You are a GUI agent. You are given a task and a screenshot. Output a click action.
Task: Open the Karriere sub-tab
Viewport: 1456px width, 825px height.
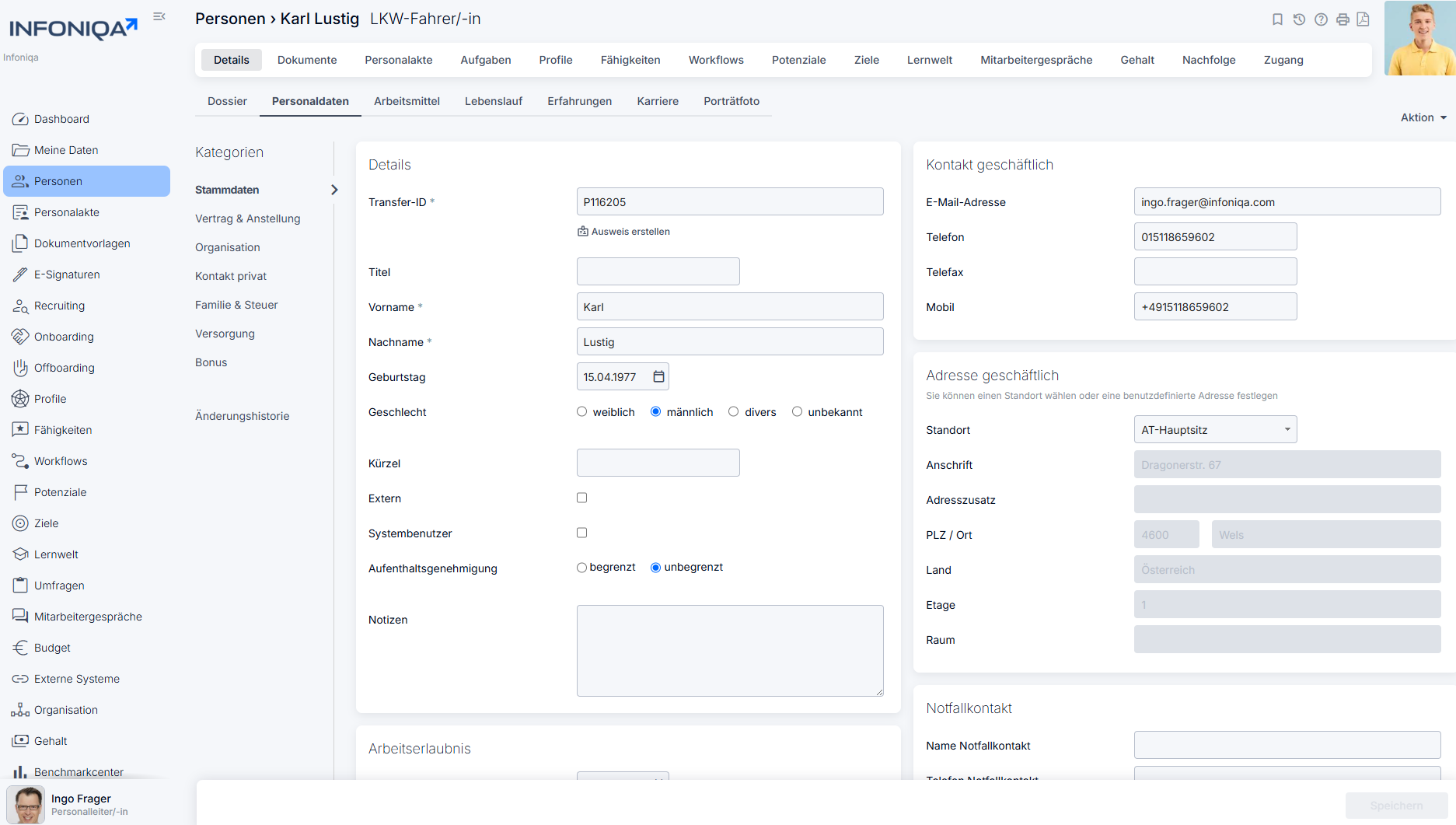click(x=658, y=101)
